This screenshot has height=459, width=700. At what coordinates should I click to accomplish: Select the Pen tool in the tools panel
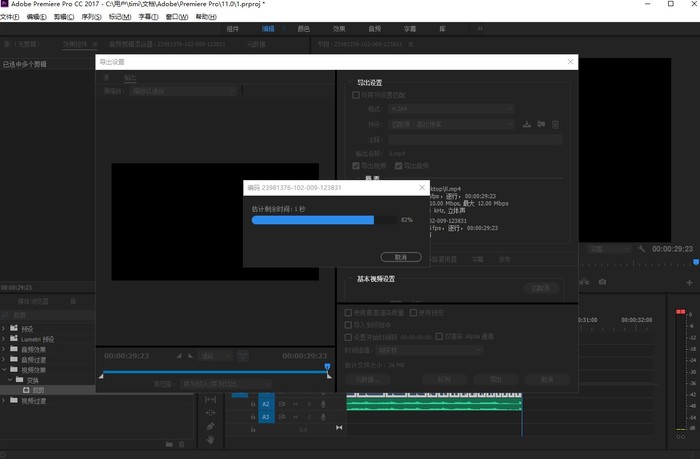211,425
